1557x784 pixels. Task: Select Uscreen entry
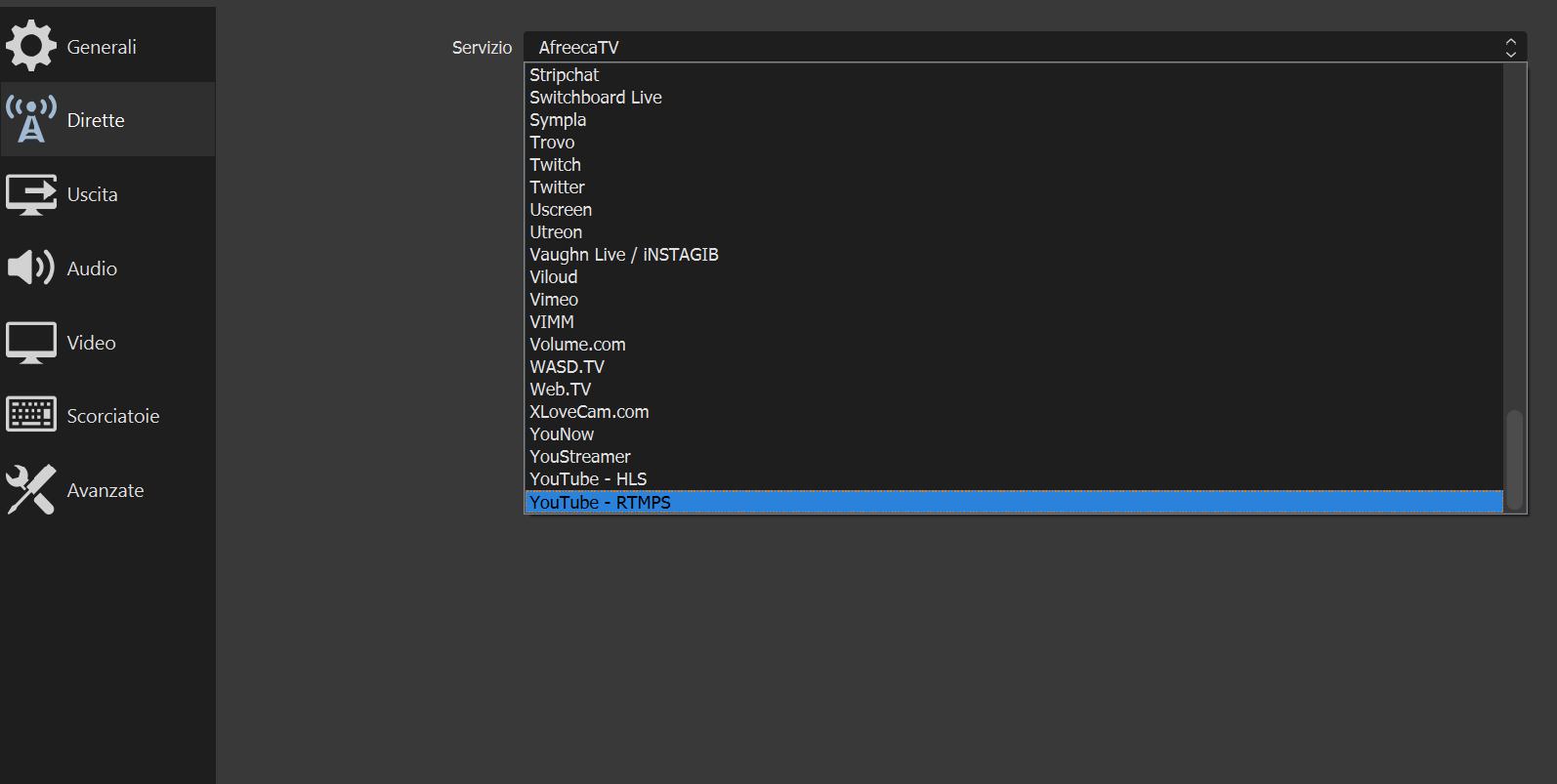click(1014, 210)
